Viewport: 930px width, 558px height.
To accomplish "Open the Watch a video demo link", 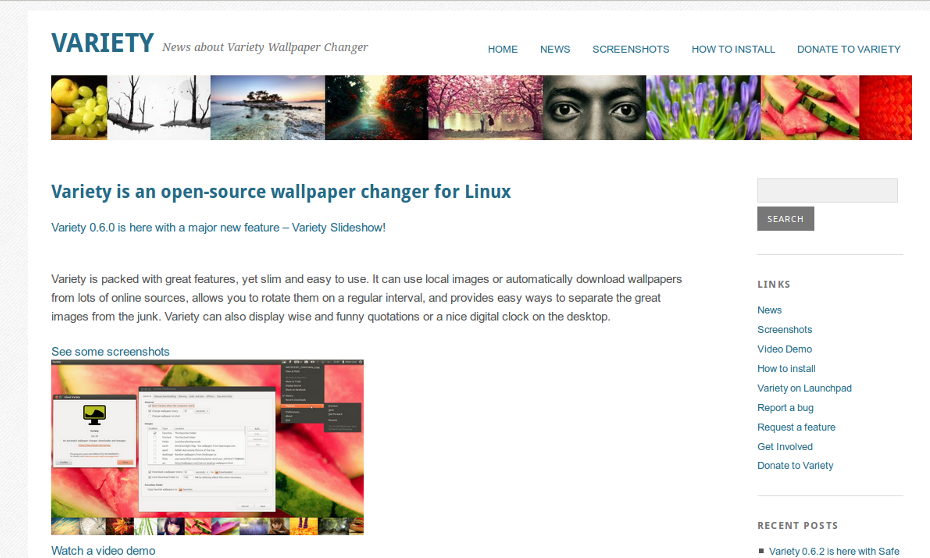I will (103, 551).
